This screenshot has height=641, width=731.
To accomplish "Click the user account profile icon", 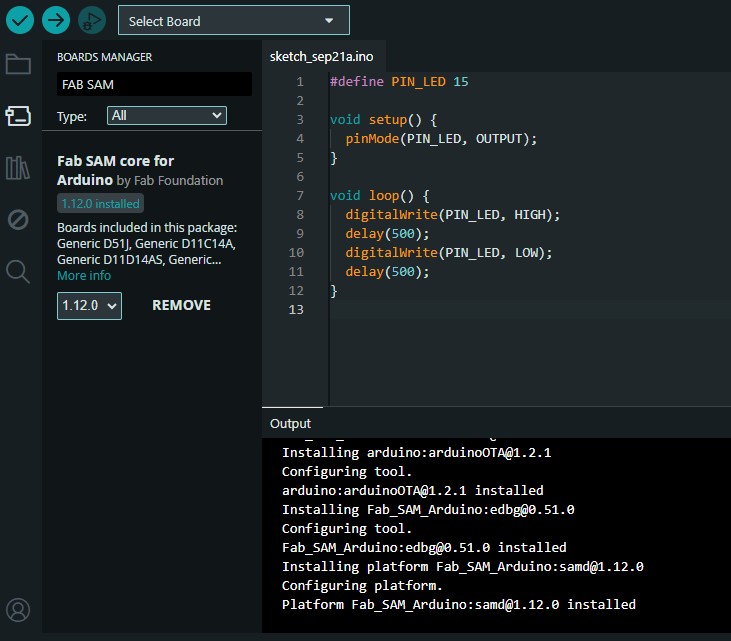I will point(18,609).
